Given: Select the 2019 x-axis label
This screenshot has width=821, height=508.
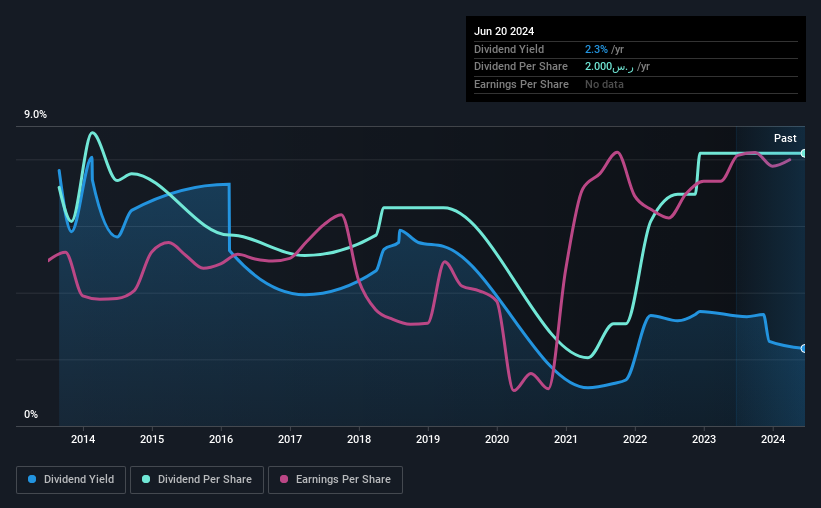Looking at the screenshot, I should (x=428, y=439).
